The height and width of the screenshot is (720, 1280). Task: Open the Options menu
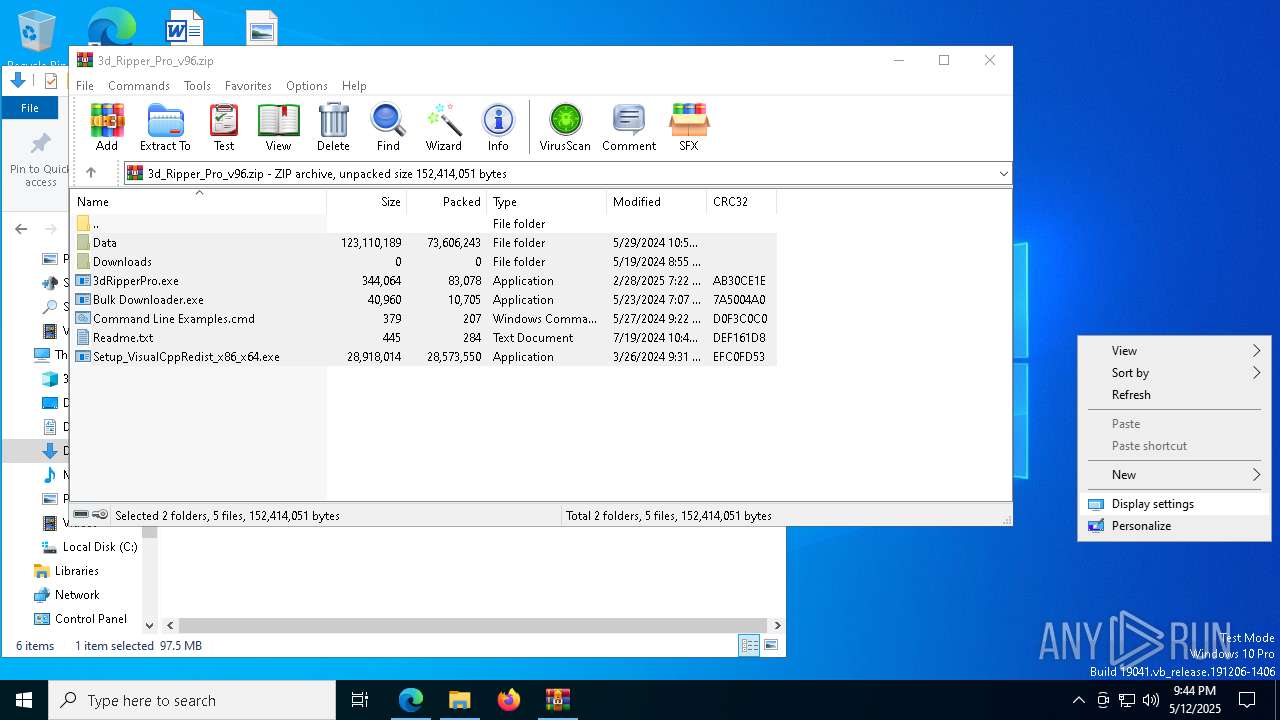pos(307,86)
